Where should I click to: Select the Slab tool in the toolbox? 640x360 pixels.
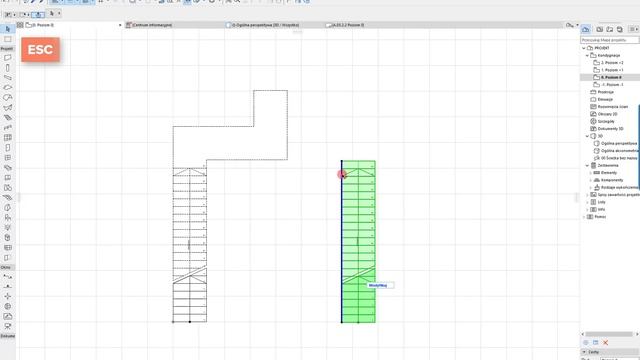[x=8, y=87]
